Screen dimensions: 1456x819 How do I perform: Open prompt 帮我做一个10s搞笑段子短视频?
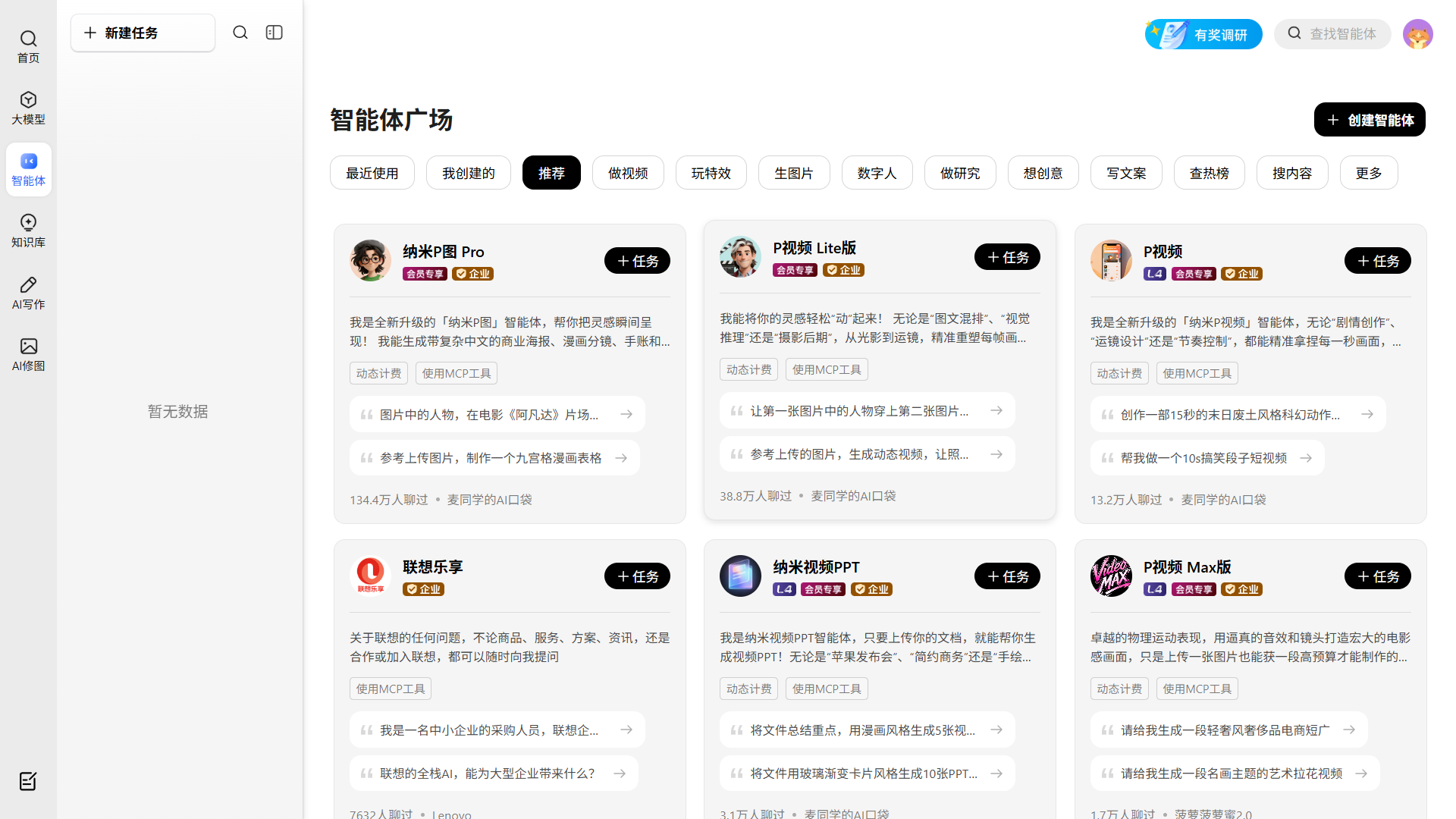(x=1207, y=458)
